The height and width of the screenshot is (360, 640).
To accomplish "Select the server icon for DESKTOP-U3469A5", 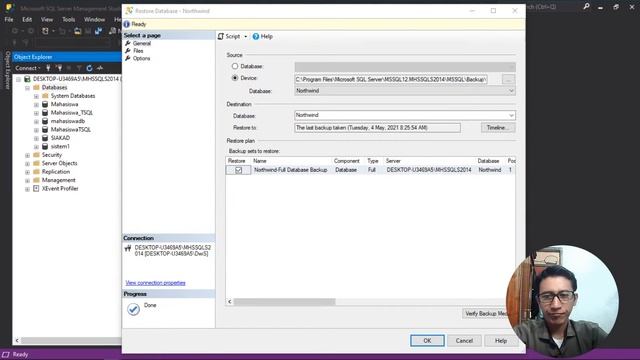I will click(x=27, y=79).
